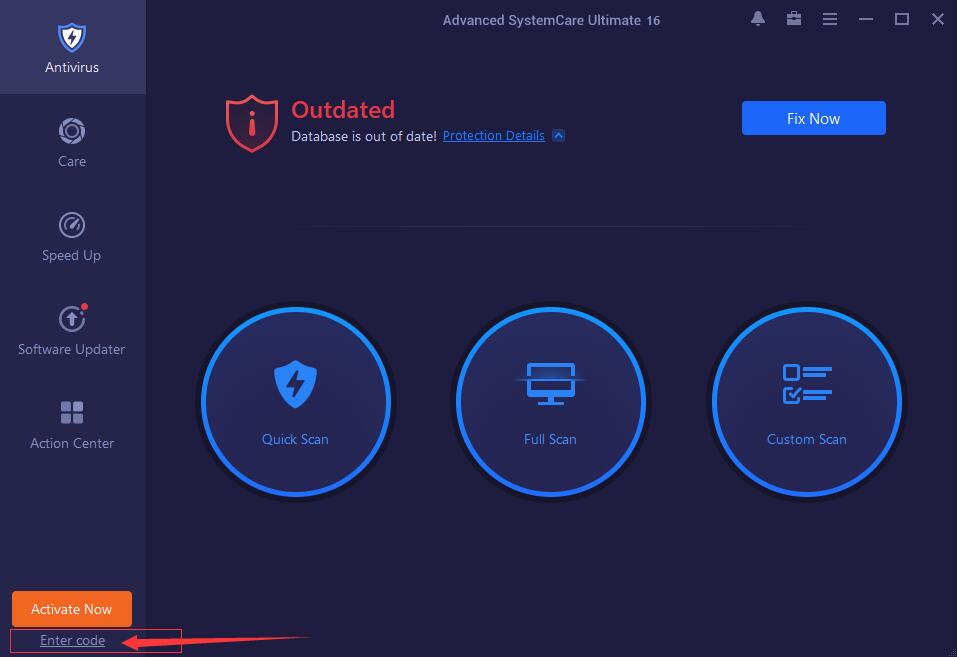Open the toolbox briefcase icon
Image resolution: width=957 pixels, height=657 pixels.
click(x=794, y=19)
